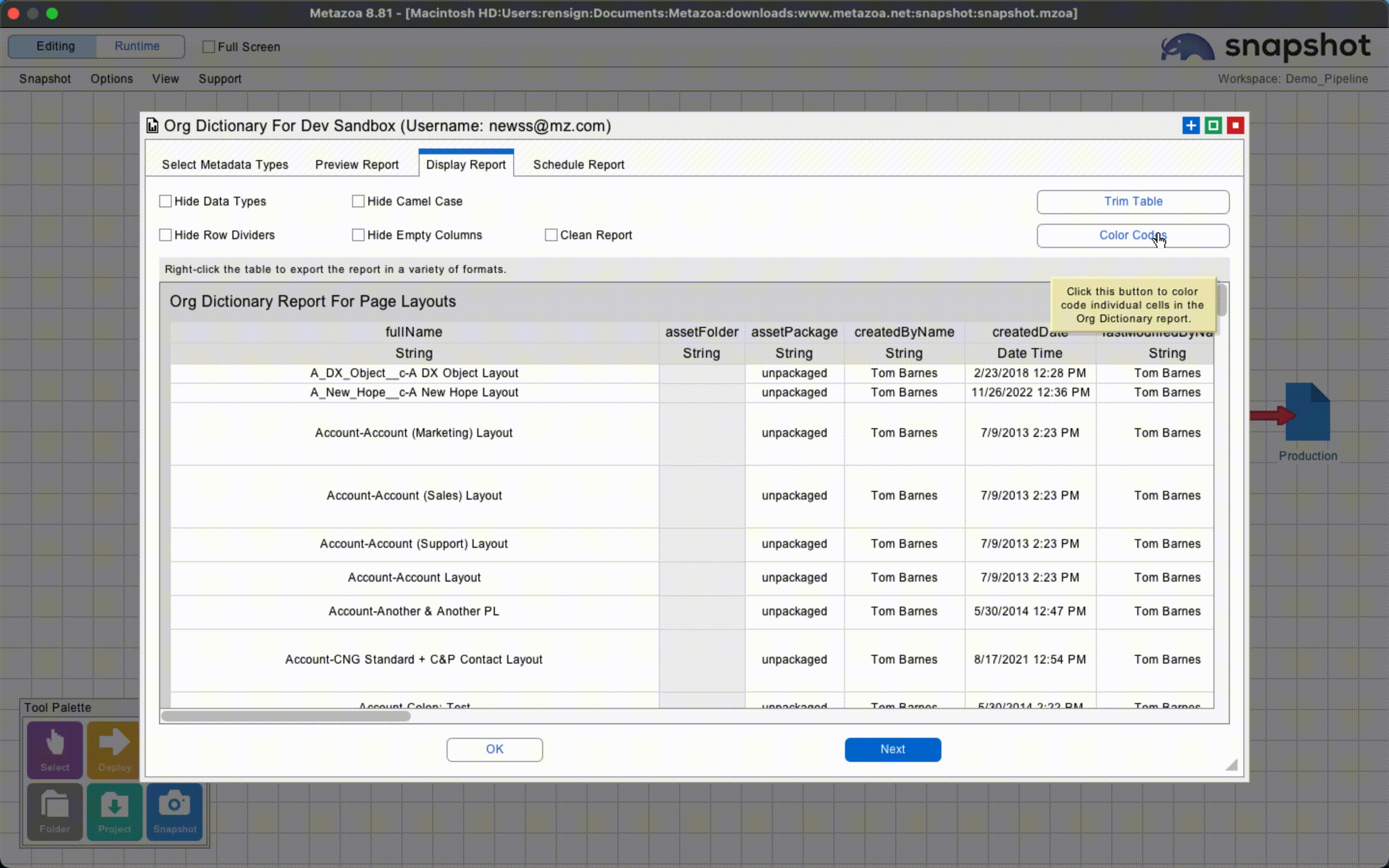Image resolution: width=1389 pixels, height=868 pixels.
Task: Click date cell 8/17/2021 12:54 PM
Action: tap(1030, 660)
